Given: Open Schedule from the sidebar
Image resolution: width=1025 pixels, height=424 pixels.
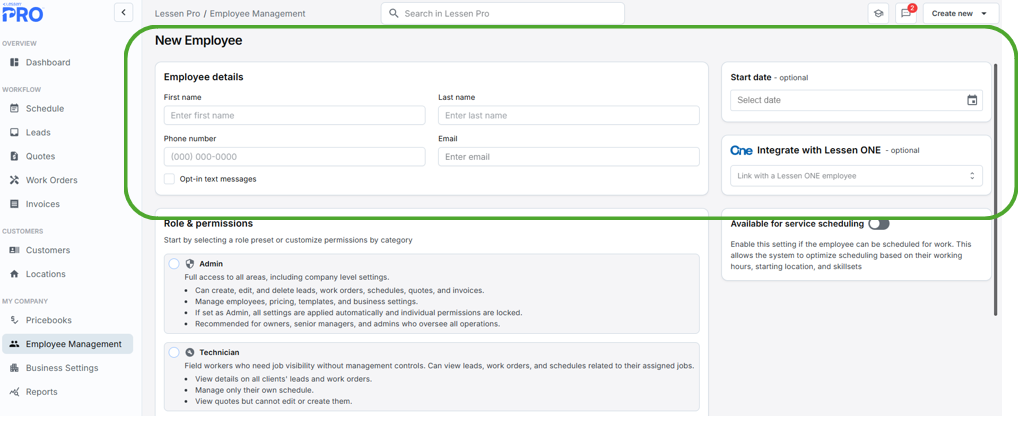Looking at the screenshot, I should 44,108.
